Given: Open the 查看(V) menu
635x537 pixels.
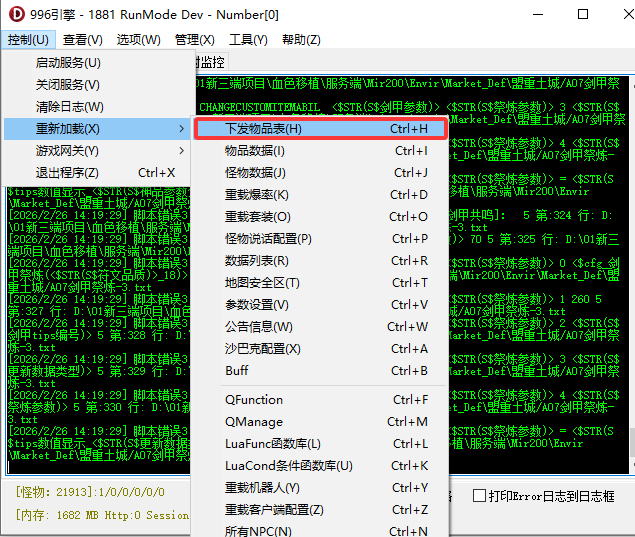Looking at the screenshot, I should [82, 40].
